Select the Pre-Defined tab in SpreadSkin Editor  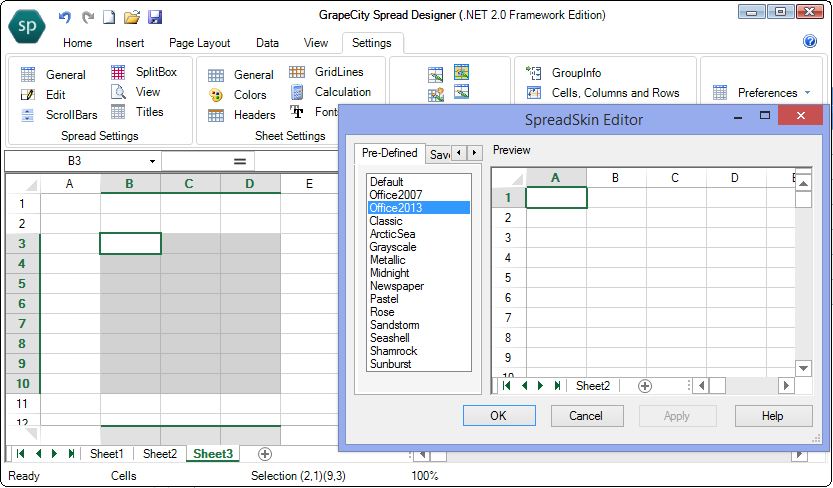(x=389, y=153)
